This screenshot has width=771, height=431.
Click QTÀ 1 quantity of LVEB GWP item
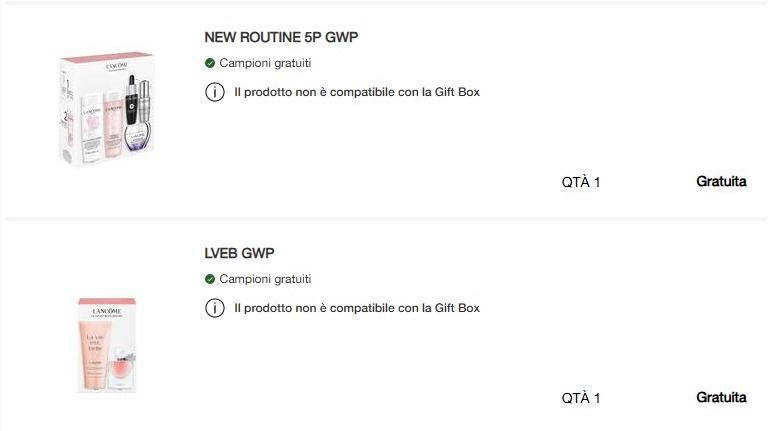click(581, 398)
